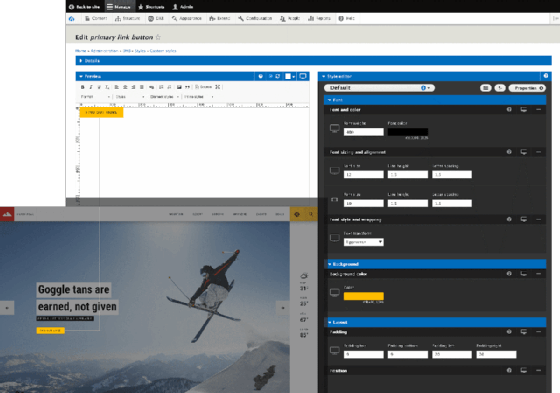Click the info icon in the Padding row
The width and height of the screenshot is (560, 393).
tap(509, 332)
